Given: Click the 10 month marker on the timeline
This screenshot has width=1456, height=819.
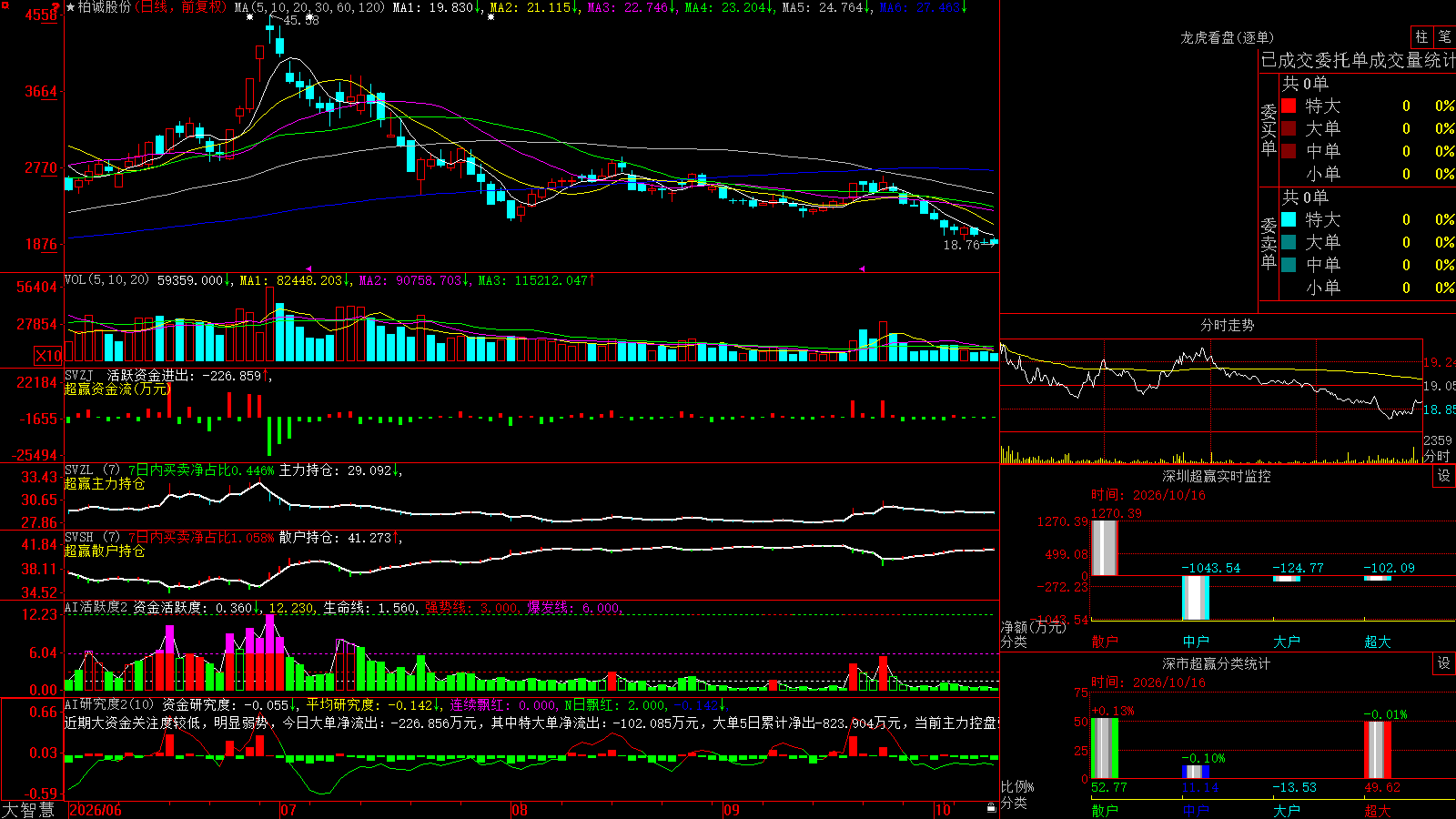Looking at the screenshot, I should 943,810.
